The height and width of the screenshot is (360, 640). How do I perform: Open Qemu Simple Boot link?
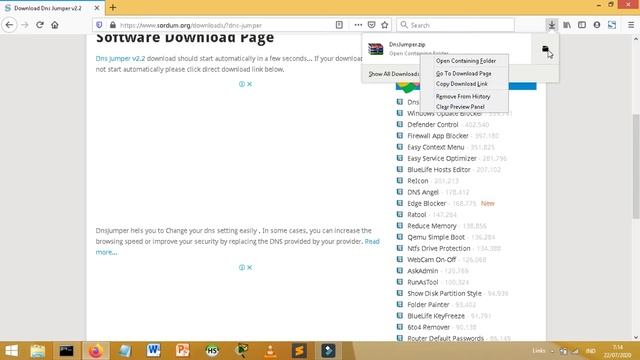coord(436,237)
